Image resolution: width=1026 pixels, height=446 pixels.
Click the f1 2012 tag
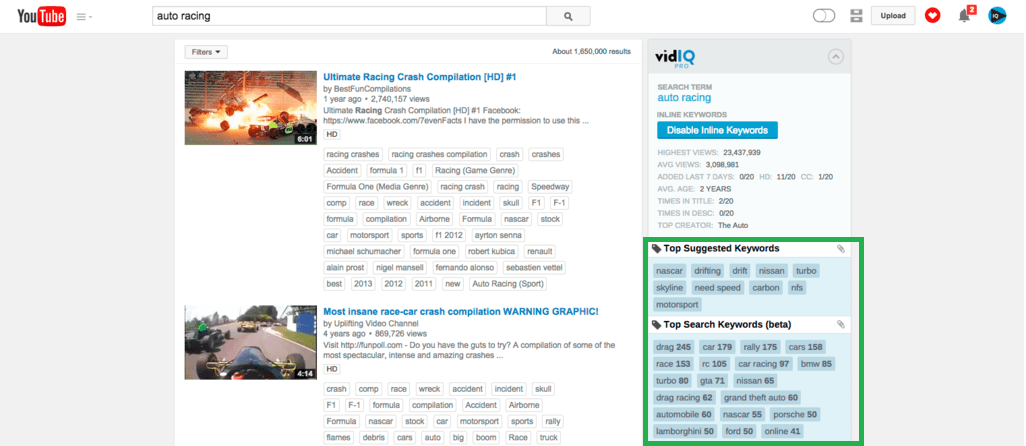pos(449,235)
